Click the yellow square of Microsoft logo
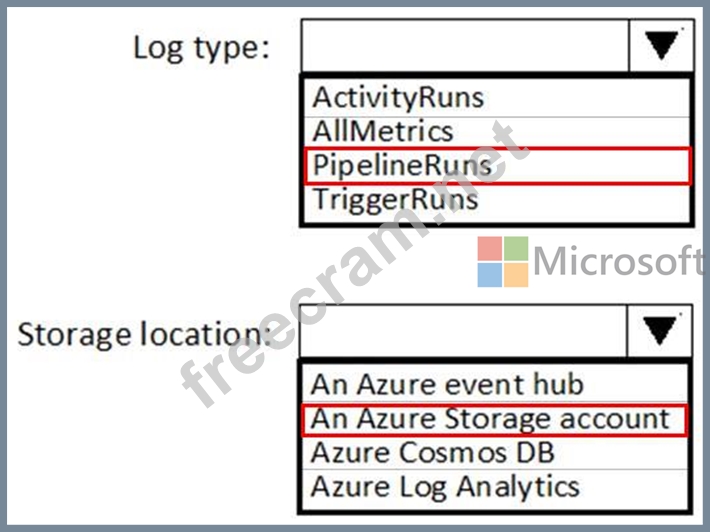Image resolution: width=710 pixels, height=532 pixels. (x=516, y=275)
